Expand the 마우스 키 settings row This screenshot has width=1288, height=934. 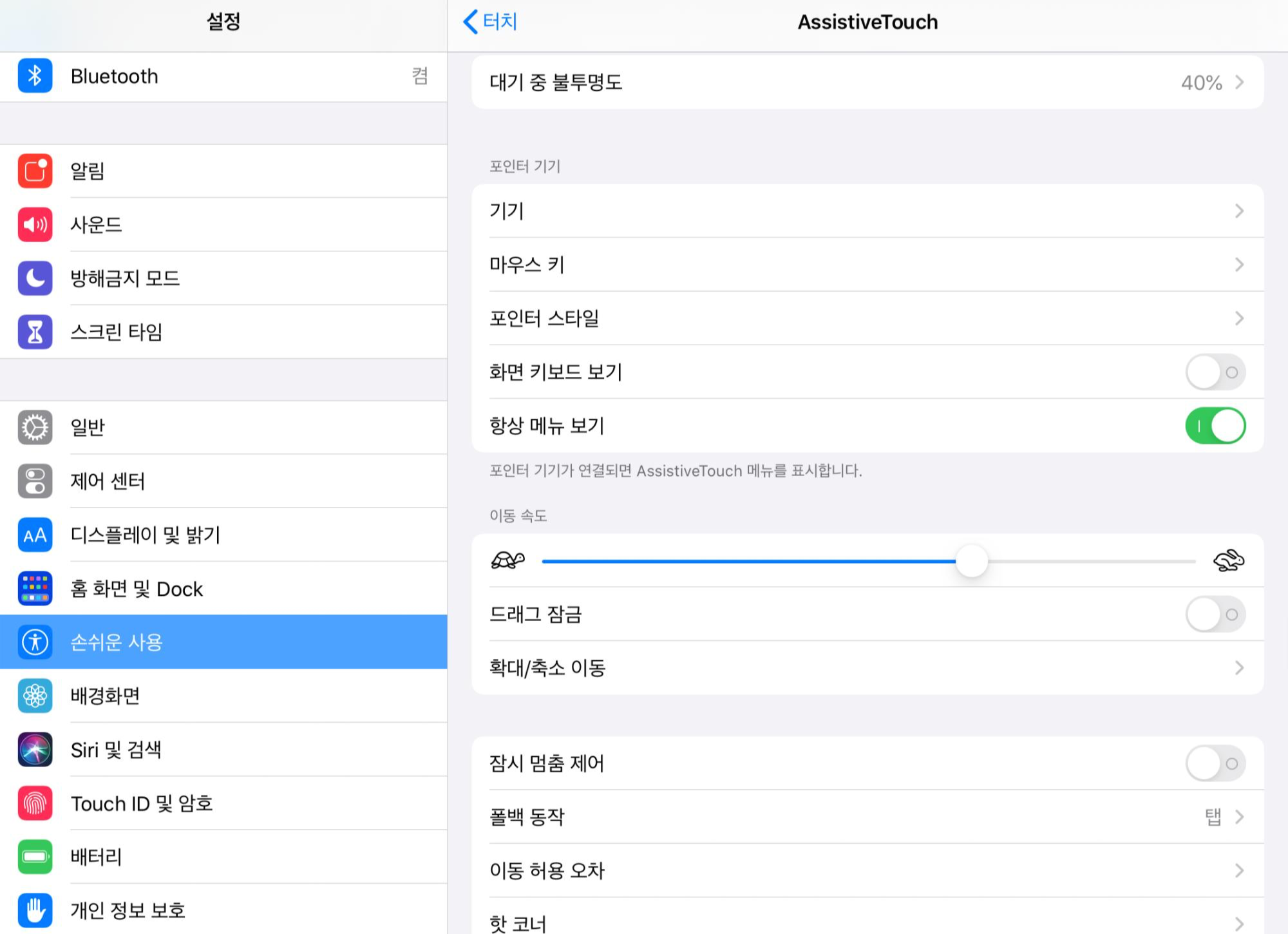(867, 265)
